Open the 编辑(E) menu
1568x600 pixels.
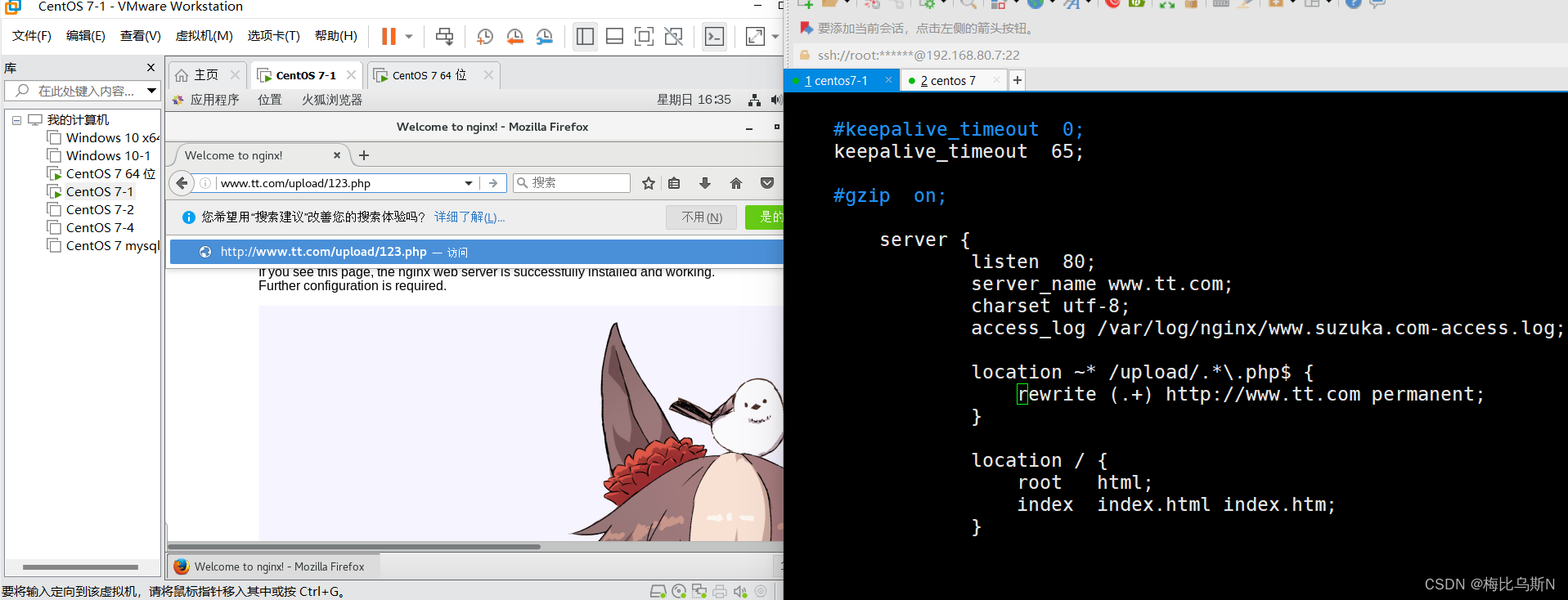click(x=86, y=36)
